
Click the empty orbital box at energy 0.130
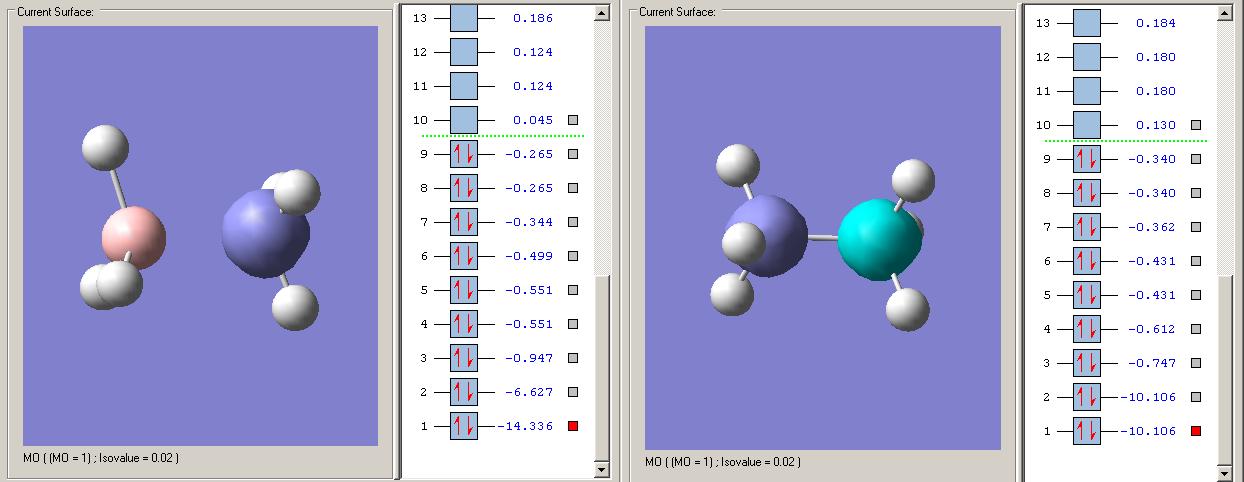pos(1086,125)
